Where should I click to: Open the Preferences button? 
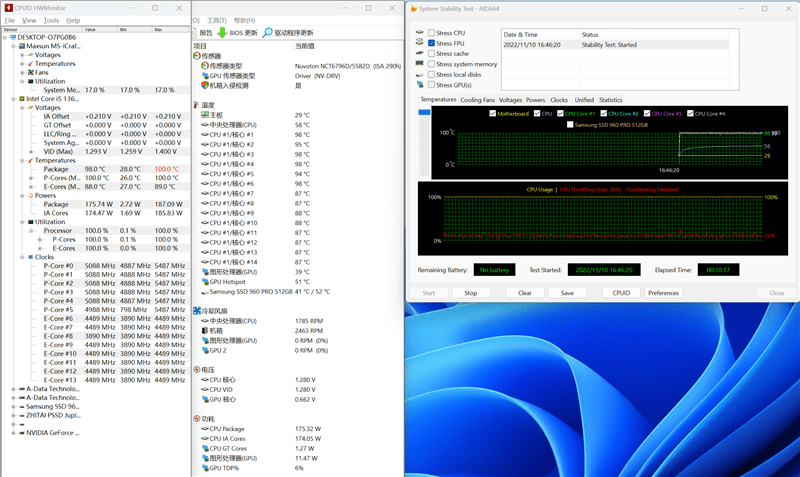tap(663, 293)
